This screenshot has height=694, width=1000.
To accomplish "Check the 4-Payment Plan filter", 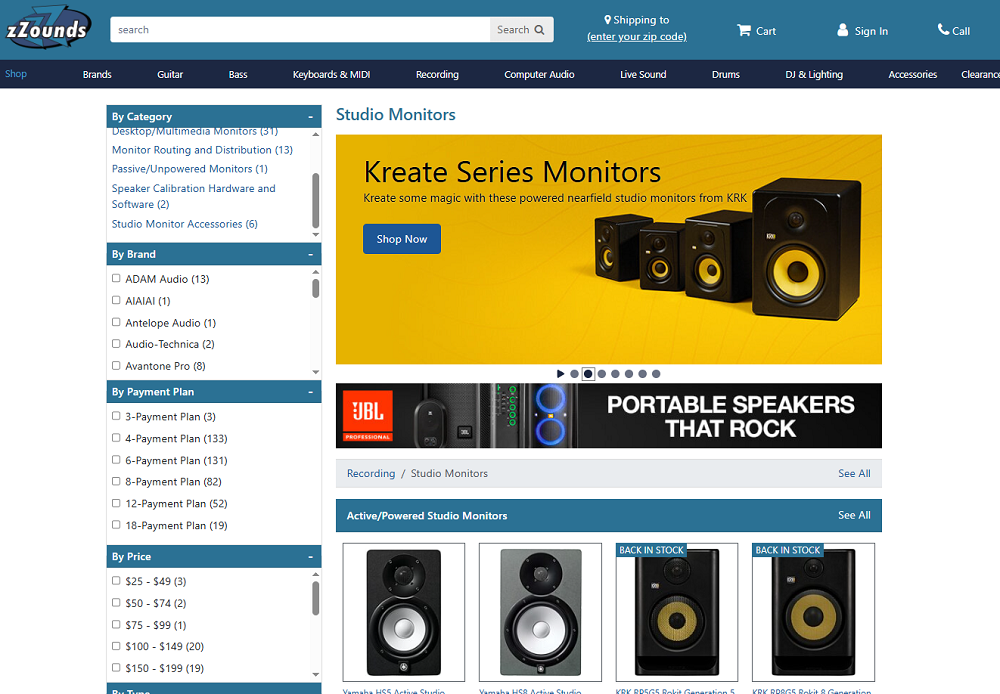I will click(x=116, y=438).
